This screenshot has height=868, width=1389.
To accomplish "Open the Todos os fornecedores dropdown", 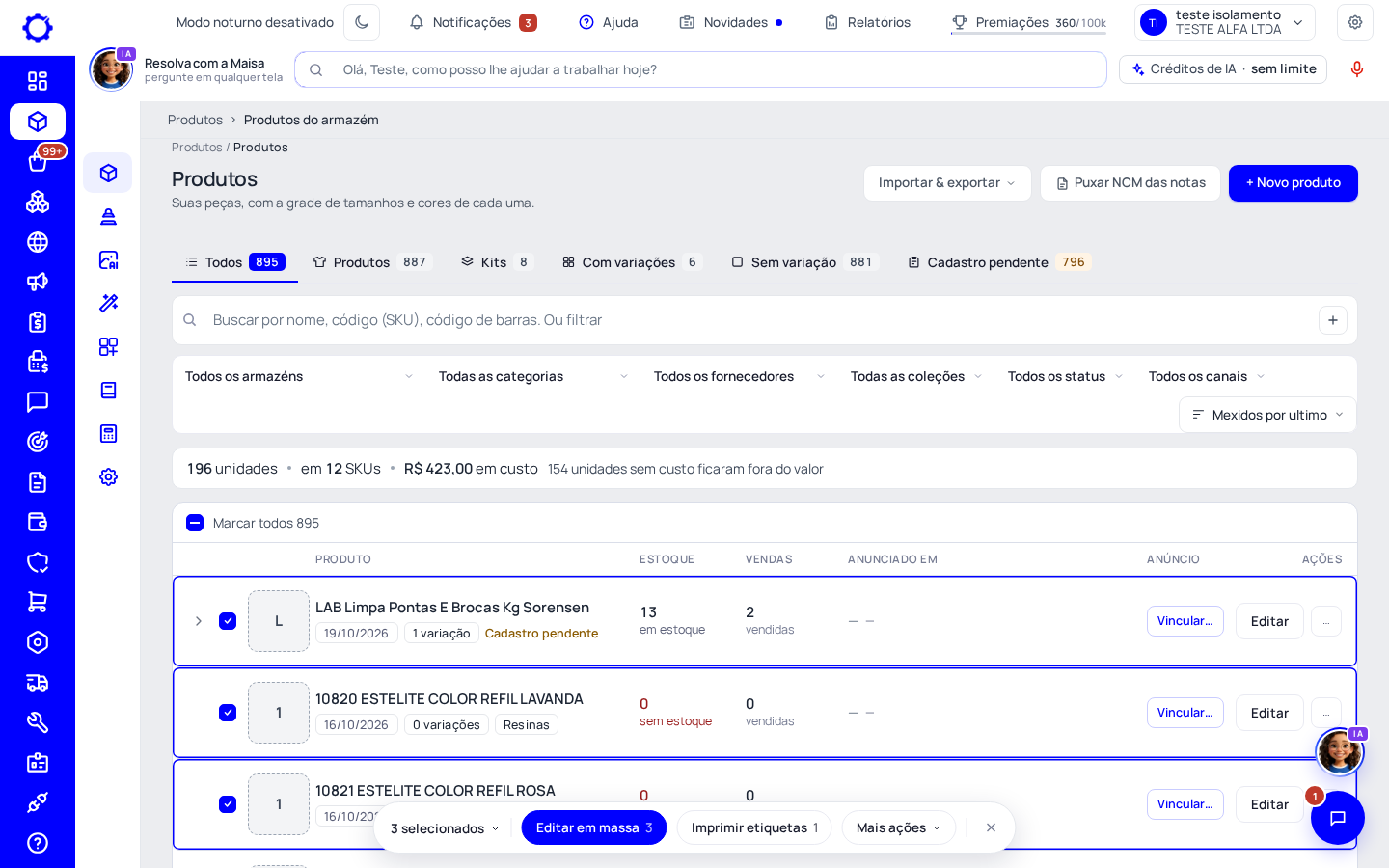I will (739, 376).
